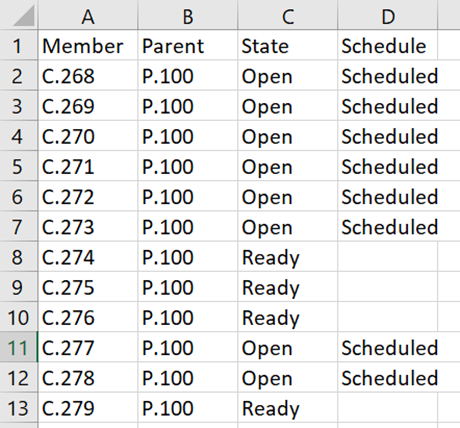
Task: Click the State header cell
Action: (288, 45)
